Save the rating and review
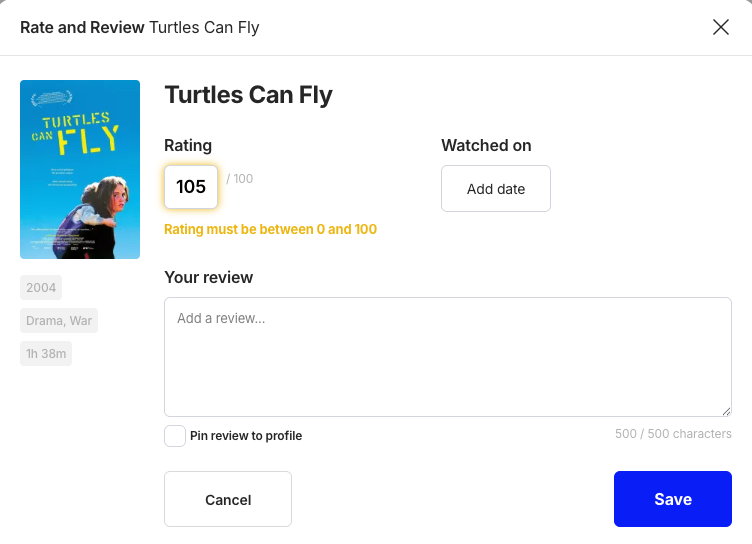 tap(673, 499)
